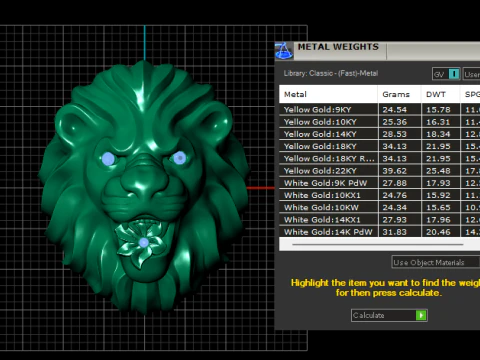Select the White Gold:9K PdW row
This screenshot has width=480, height=360.
[x=379, y=183]
